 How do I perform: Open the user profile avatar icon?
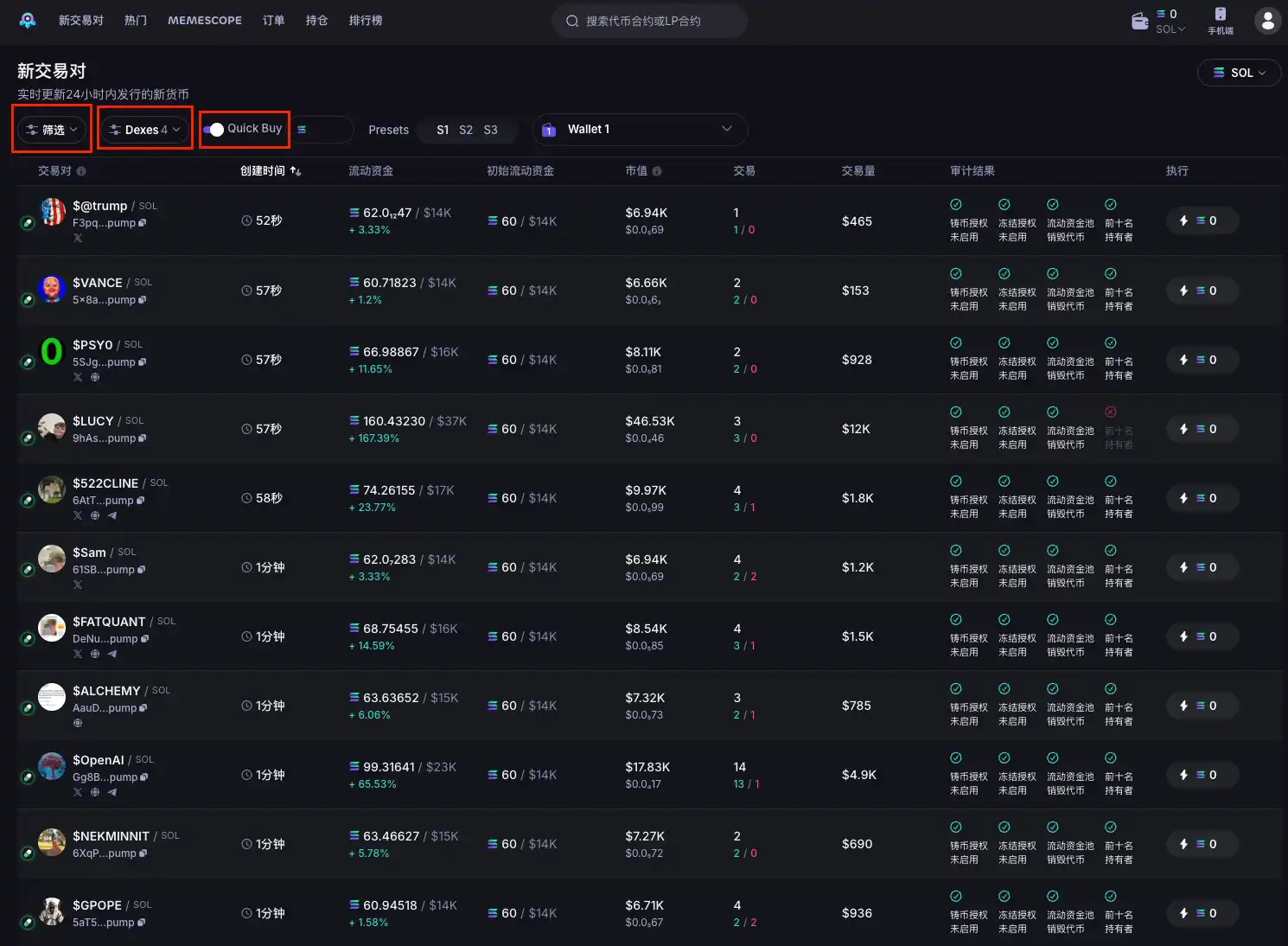click(x=1267, y=21)
